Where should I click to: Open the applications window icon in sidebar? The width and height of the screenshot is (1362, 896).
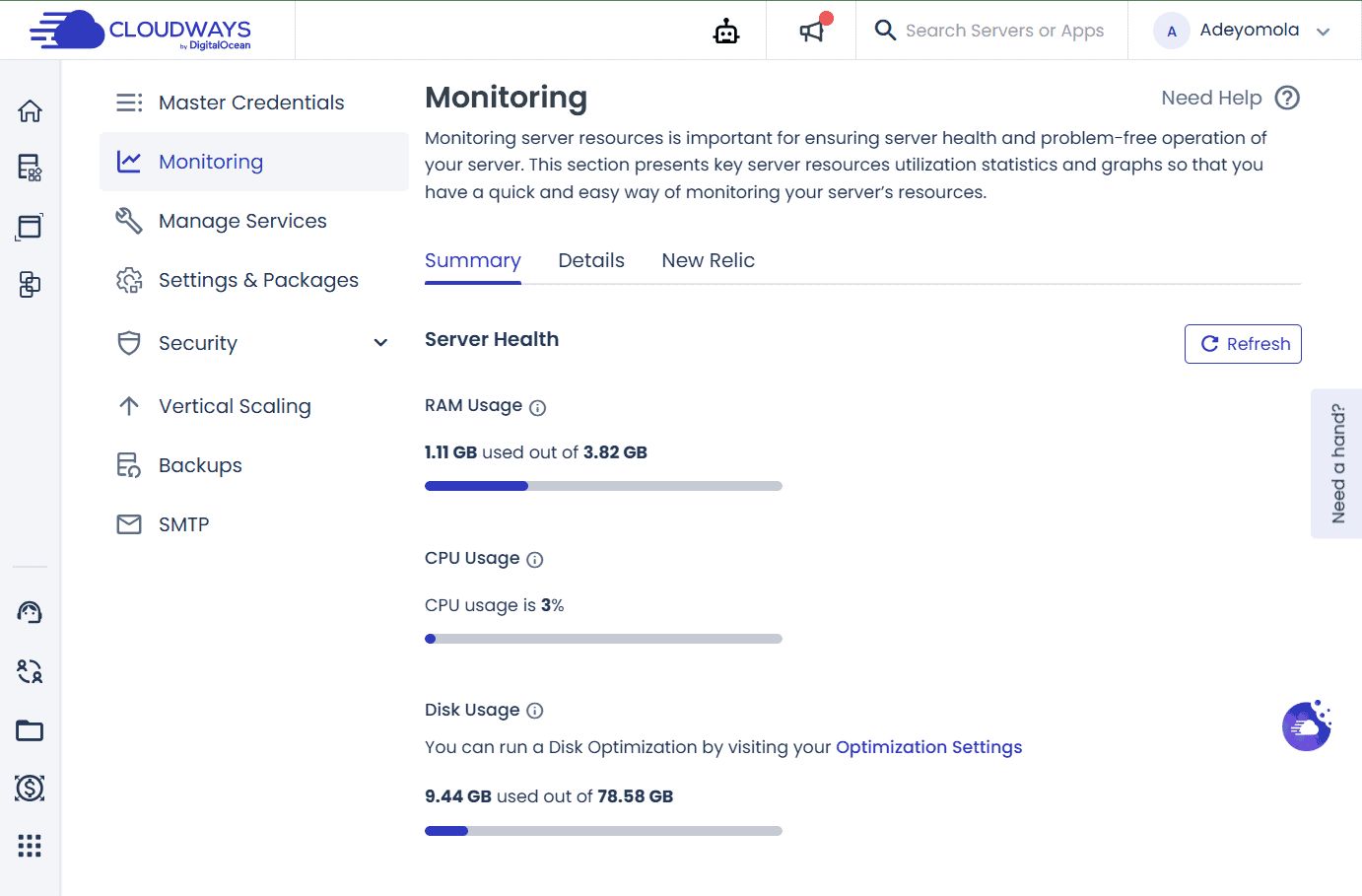(x=30, y=227)
